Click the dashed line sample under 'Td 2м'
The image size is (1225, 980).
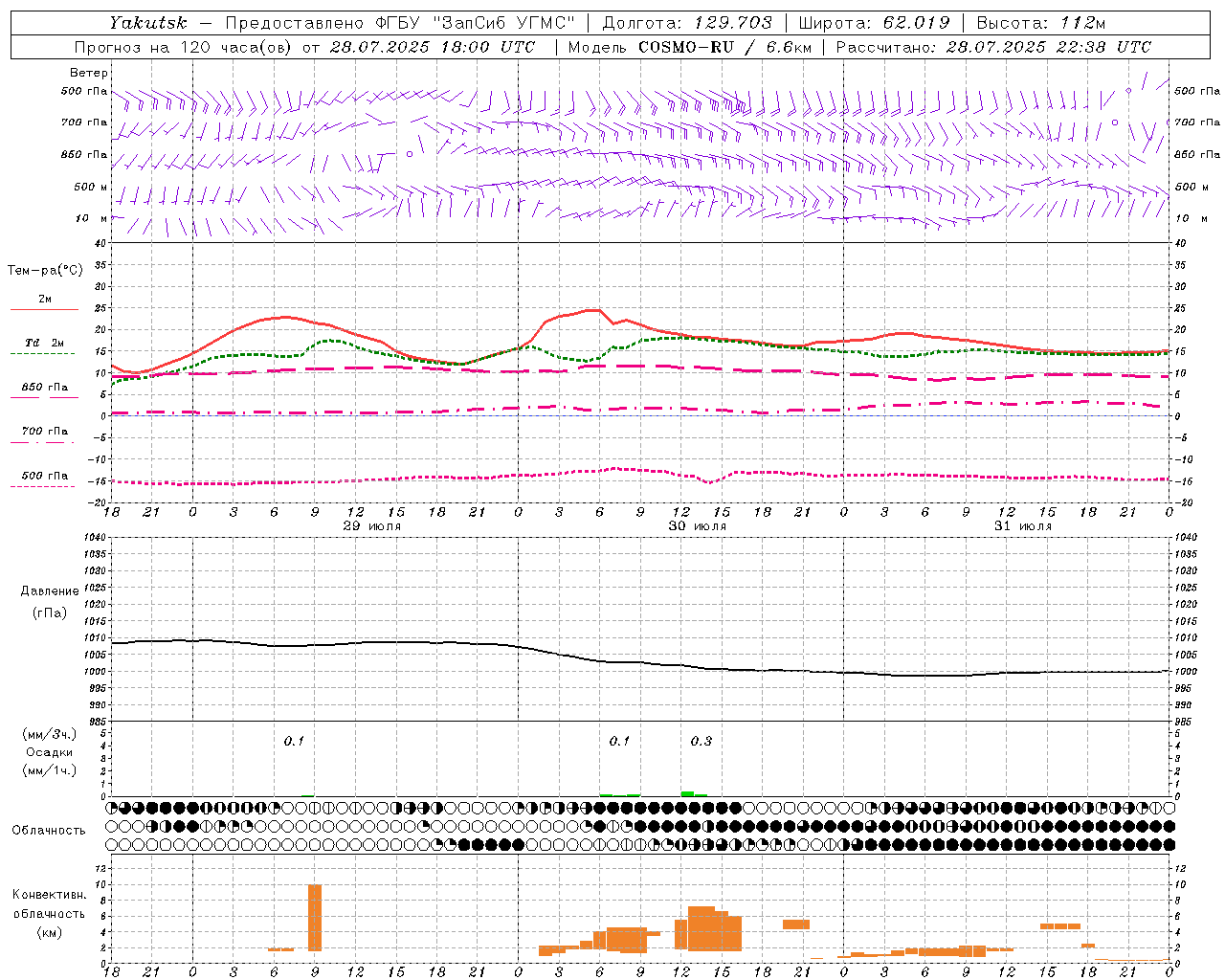tap(42, 354)
